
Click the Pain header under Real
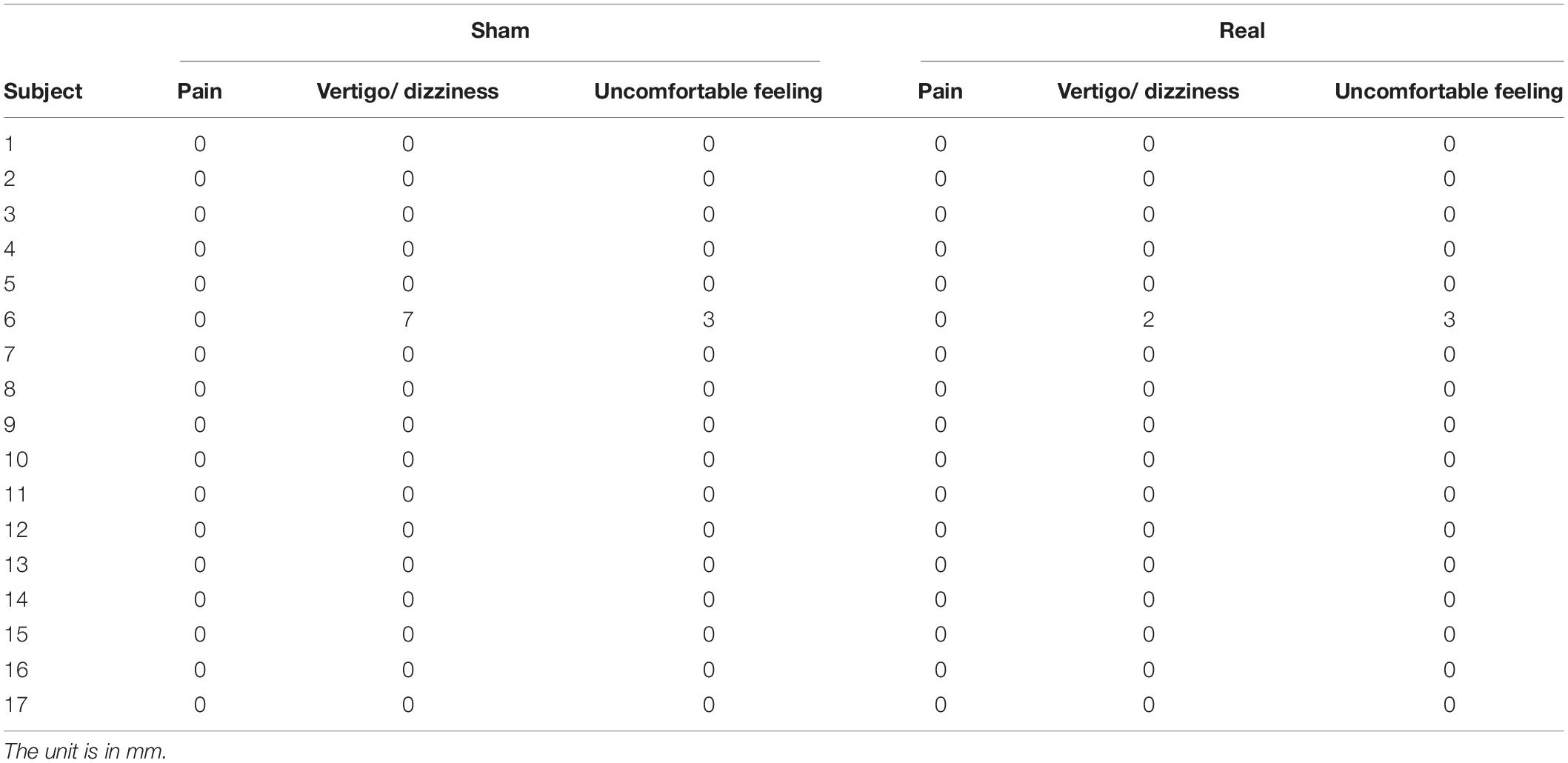(941, 91)
